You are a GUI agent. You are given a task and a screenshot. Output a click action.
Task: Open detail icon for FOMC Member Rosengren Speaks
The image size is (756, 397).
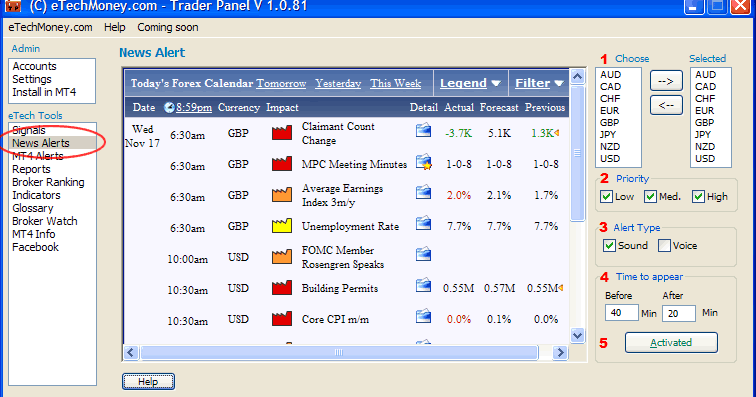coord(423,254)
